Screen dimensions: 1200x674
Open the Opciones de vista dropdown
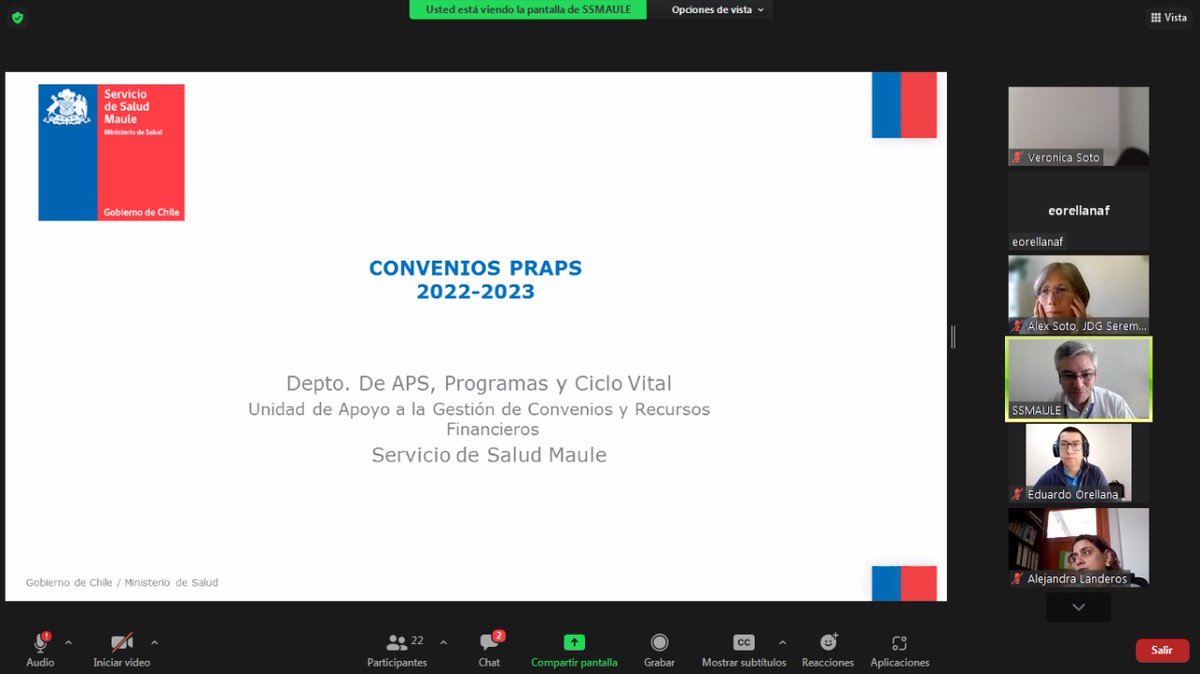coord(717,10)
